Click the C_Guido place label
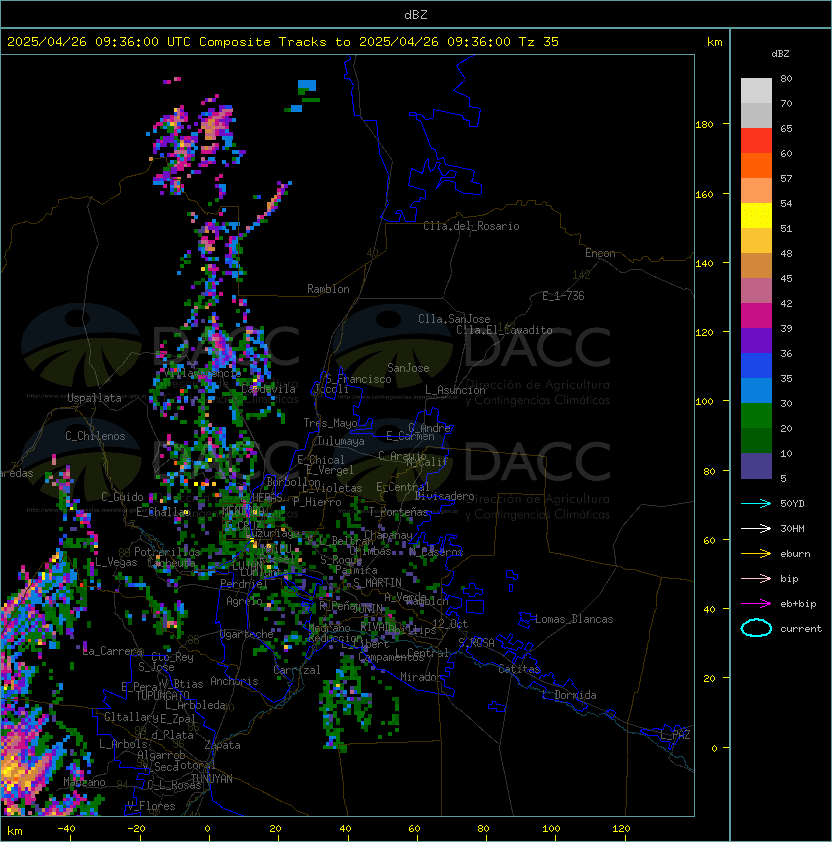The image size is (832, 842). coord(122,497)
